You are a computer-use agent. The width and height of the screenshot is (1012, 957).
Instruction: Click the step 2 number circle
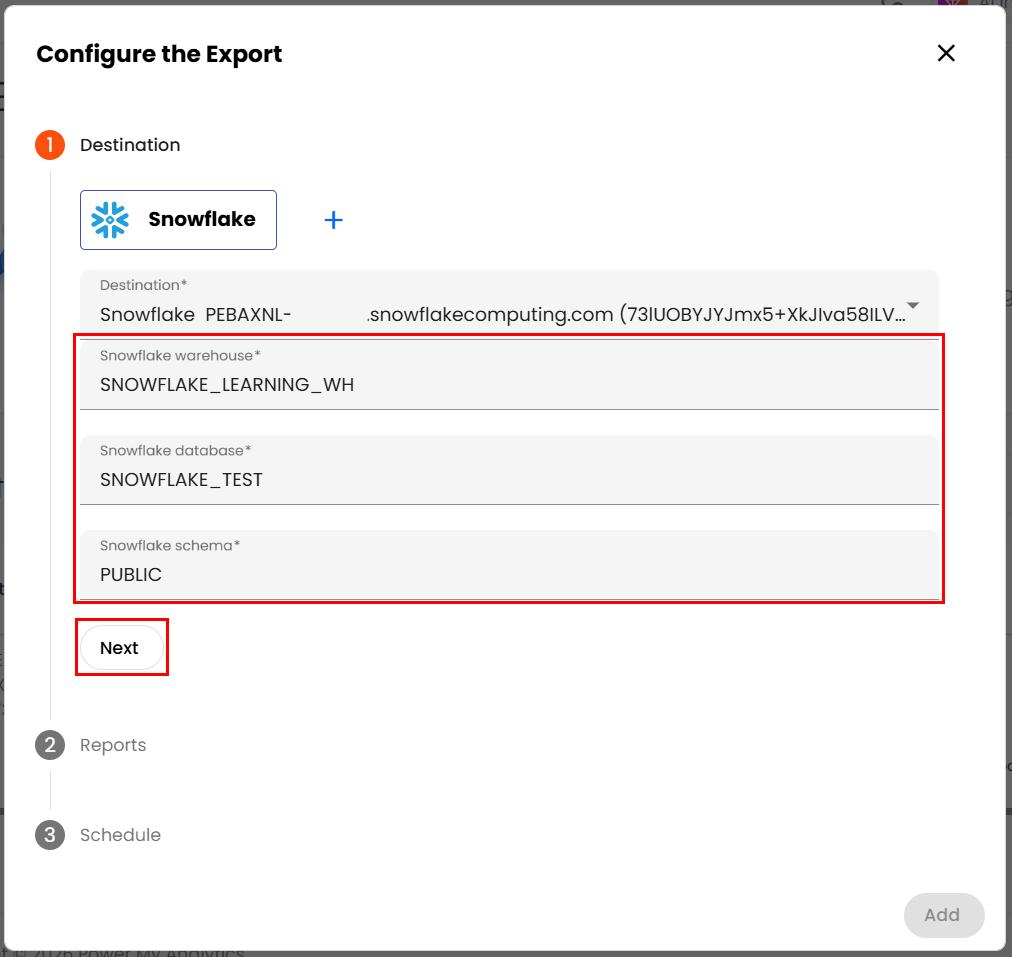50,745
